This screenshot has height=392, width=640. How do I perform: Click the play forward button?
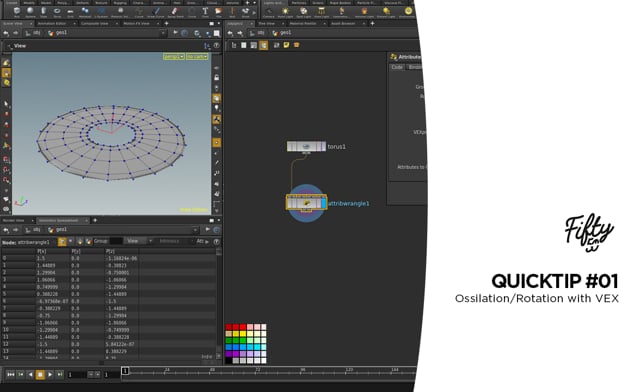click(50, 374)
